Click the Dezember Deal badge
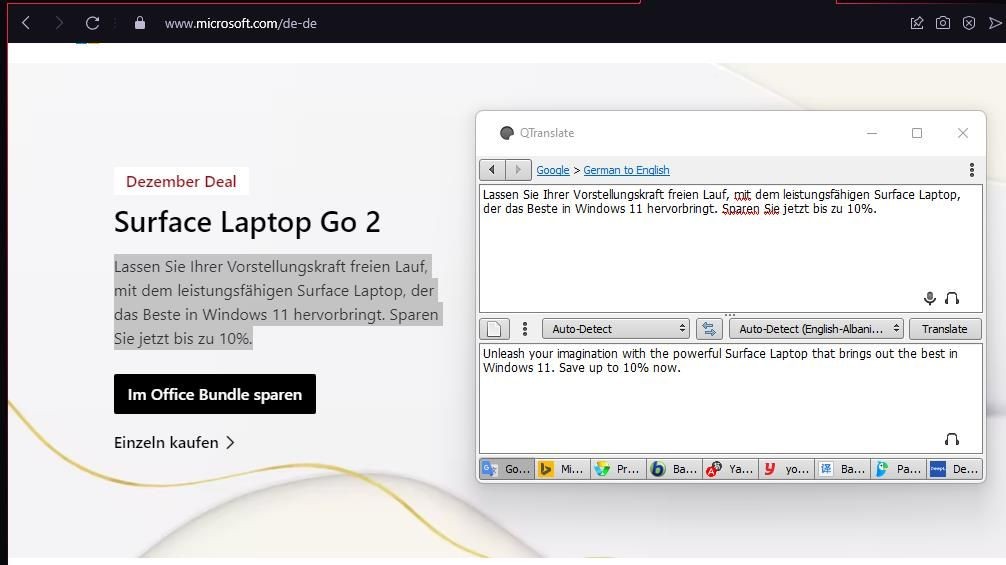 181,181
